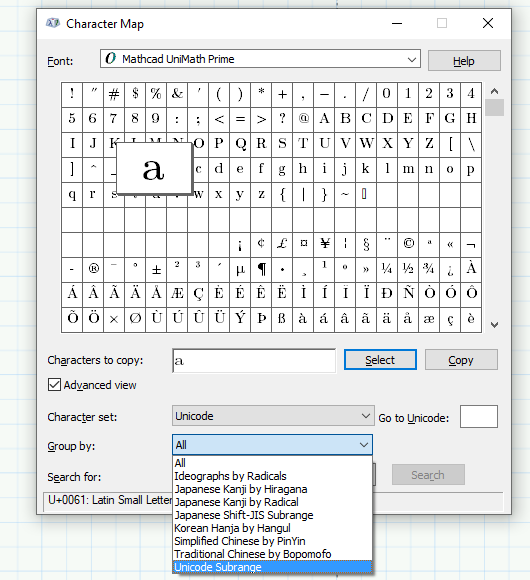Click the plus-minus sign character

click(x=156, y=269)
